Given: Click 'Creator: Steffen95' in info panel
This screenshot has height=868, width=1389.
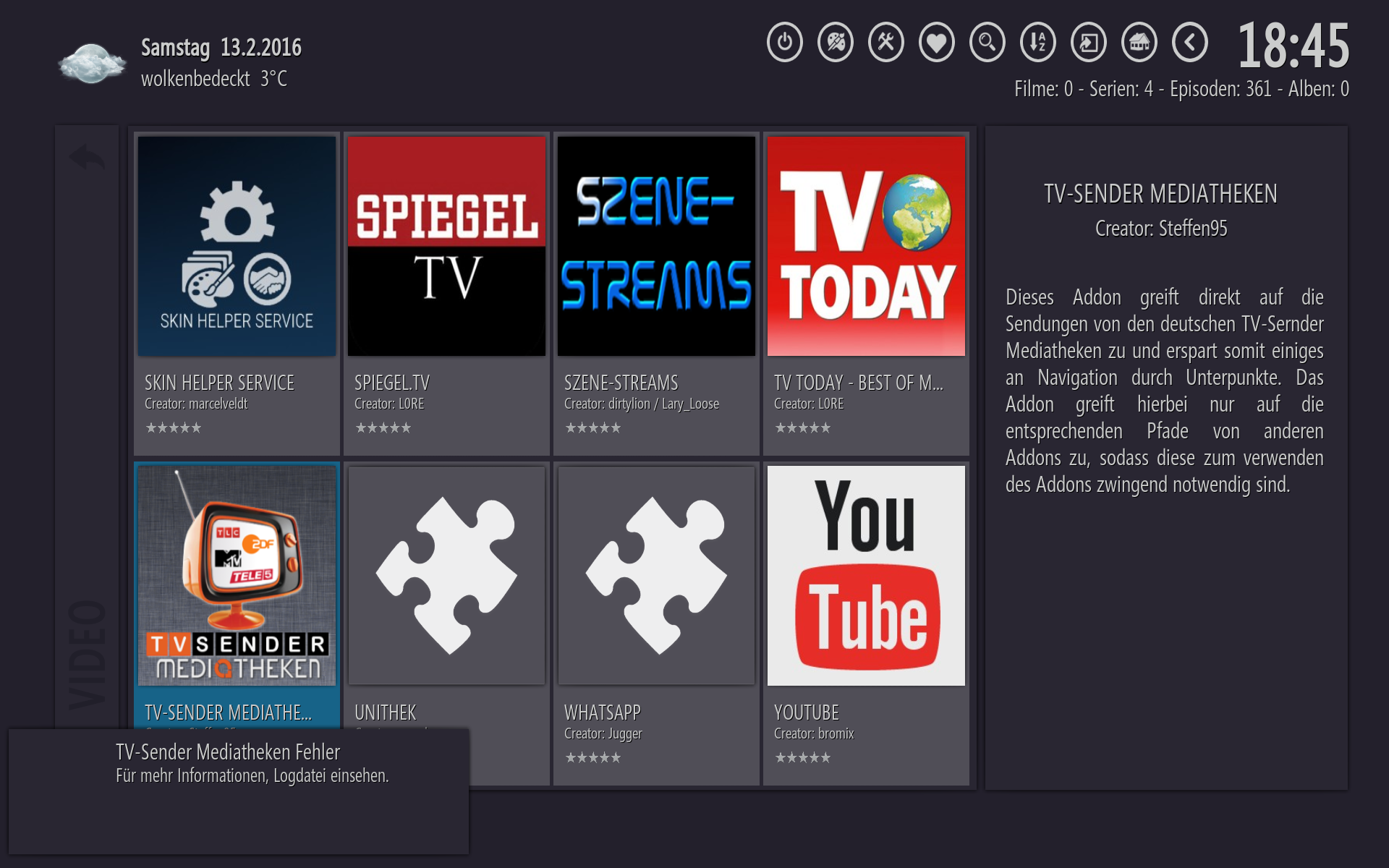Looking at the screenshot, I should tap(1161, 229).
